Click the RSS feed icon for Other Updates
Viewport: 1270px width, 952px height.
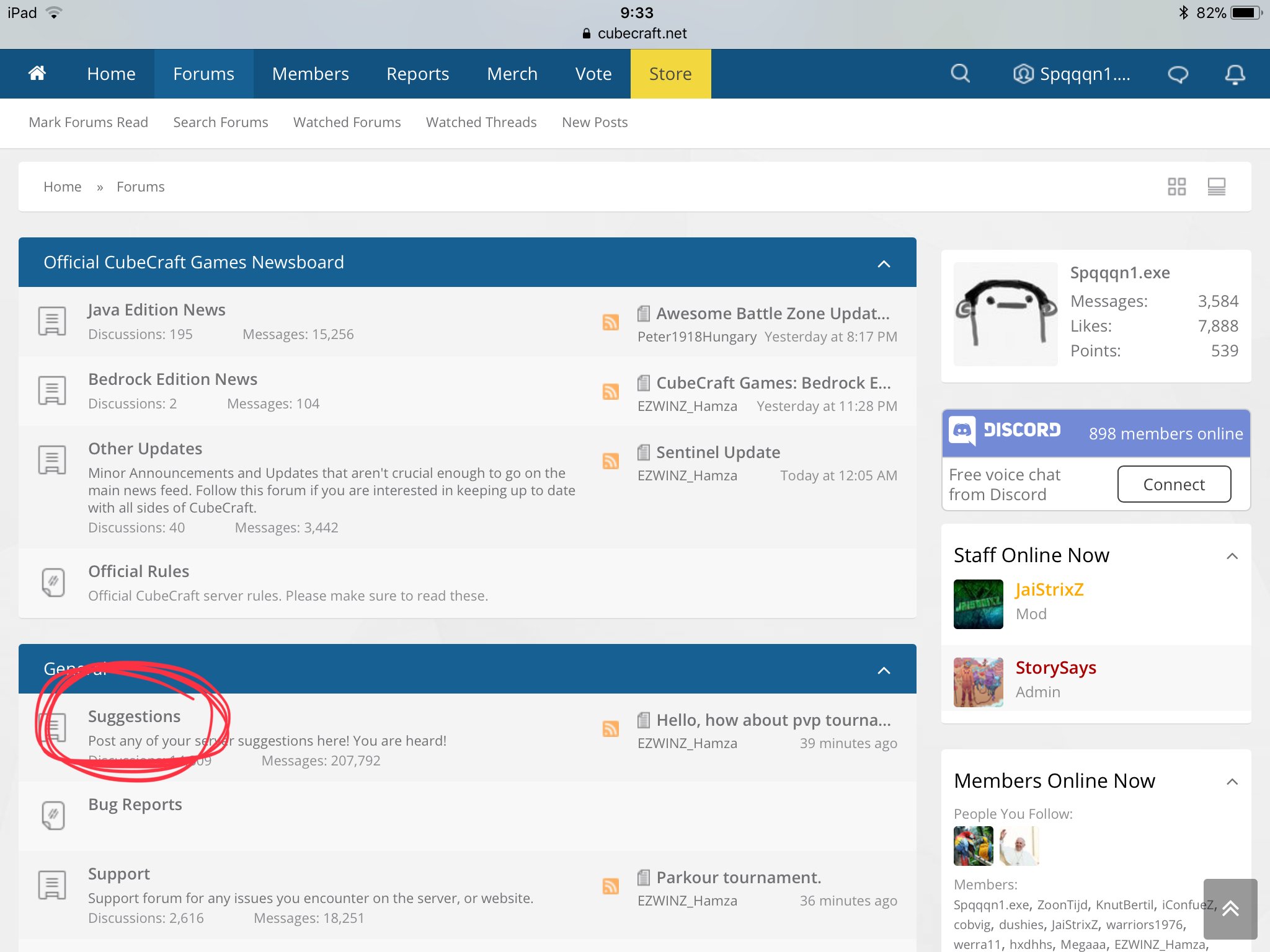click(610, 461)
